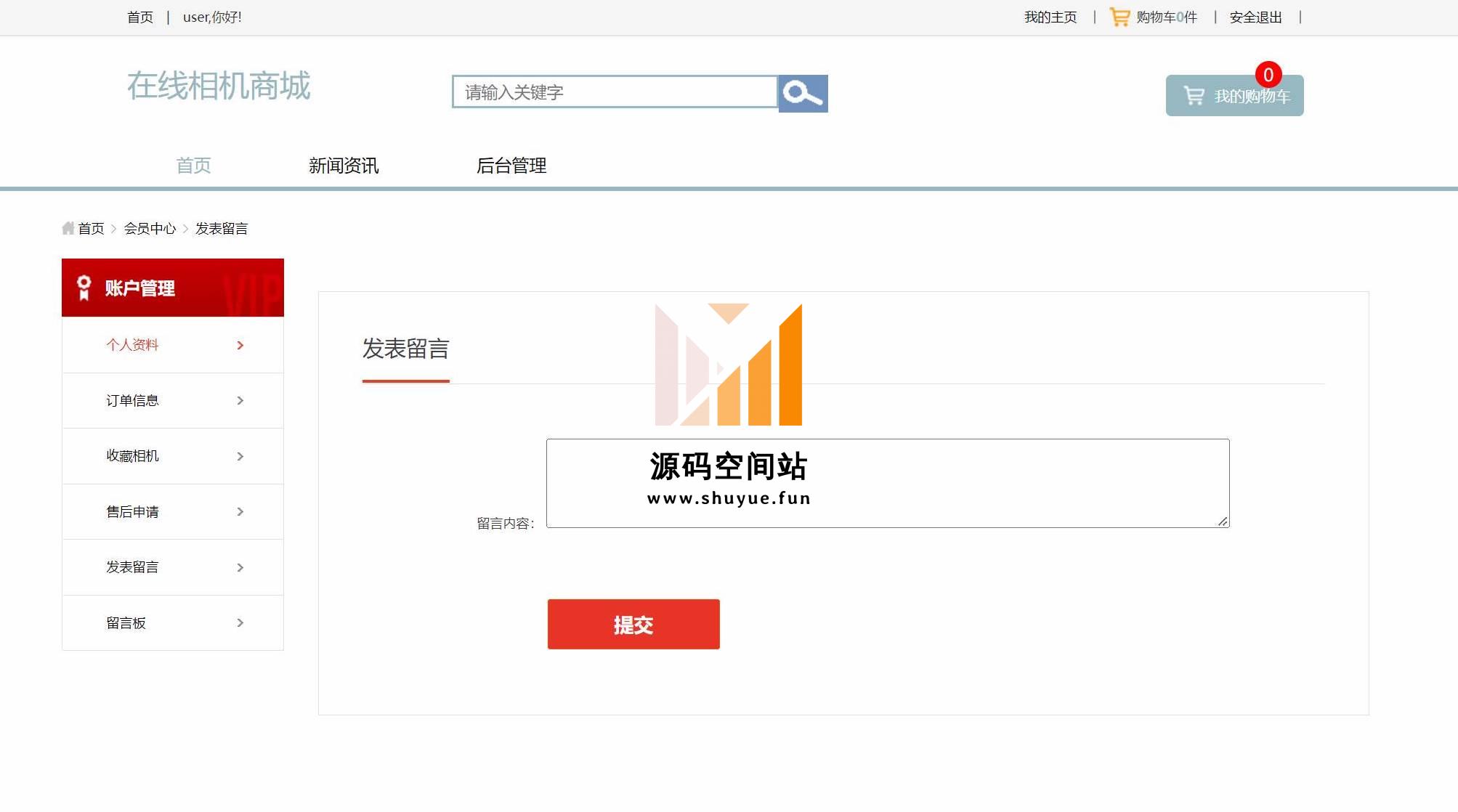Click the 首页 link in top bar
The height and width of the screenshot is (812, 1458).
(x=140, y=17)
